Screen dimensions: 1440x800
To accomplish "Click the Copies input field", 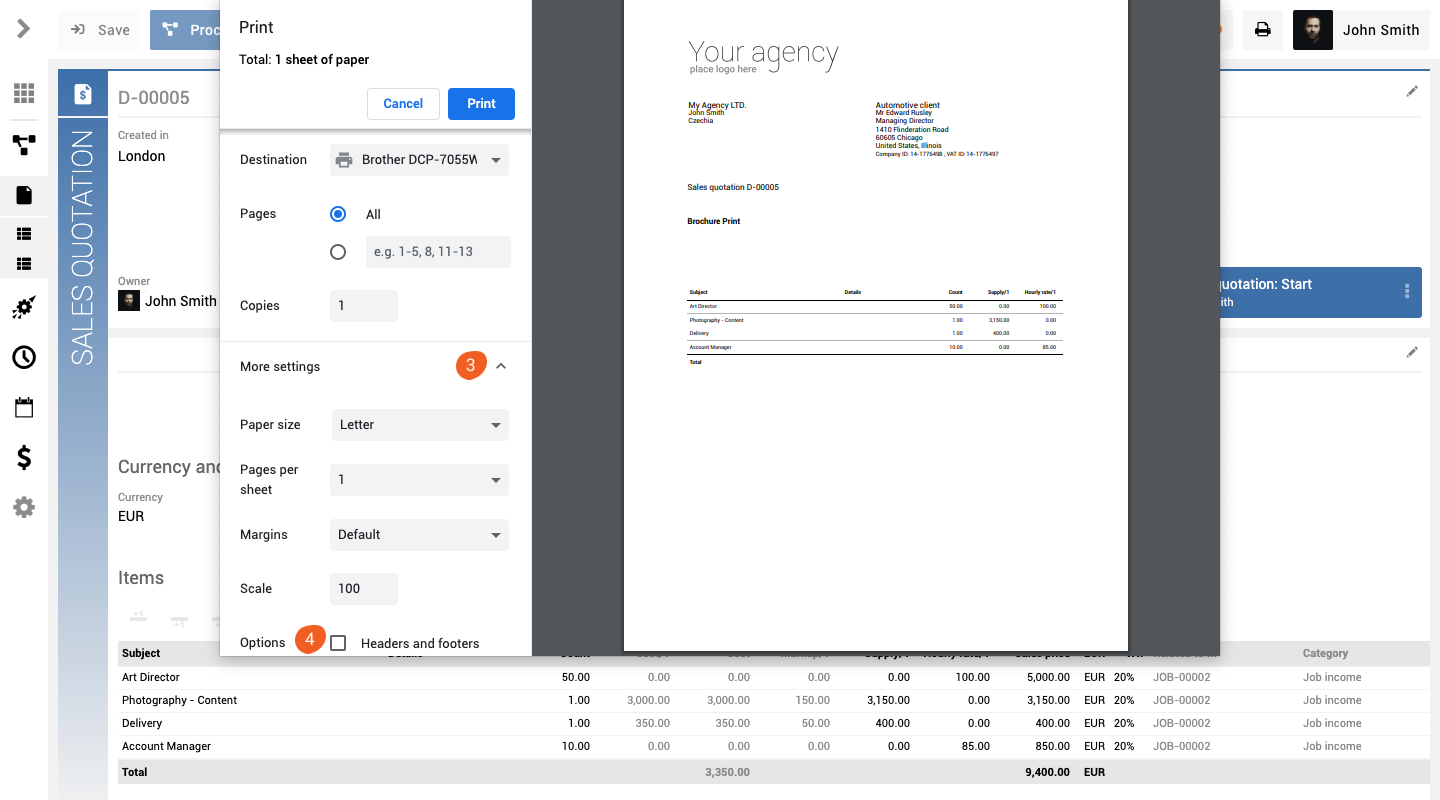I will (x=364, y=306).
